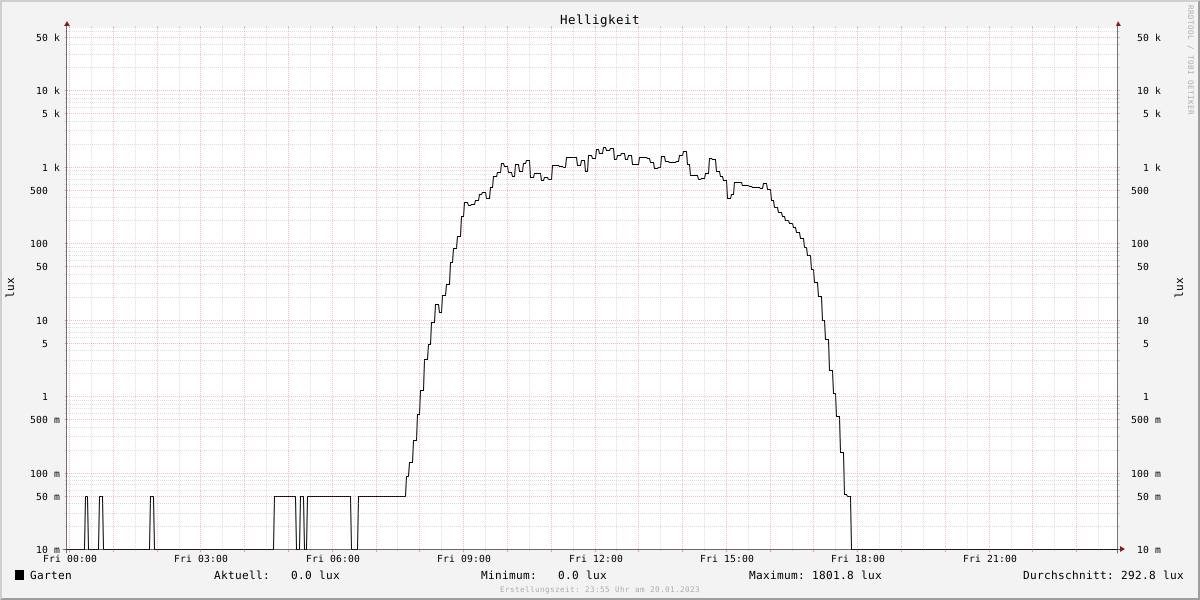Select the "10 k" label on the right axis
1200x600 pixels.
1149,91
